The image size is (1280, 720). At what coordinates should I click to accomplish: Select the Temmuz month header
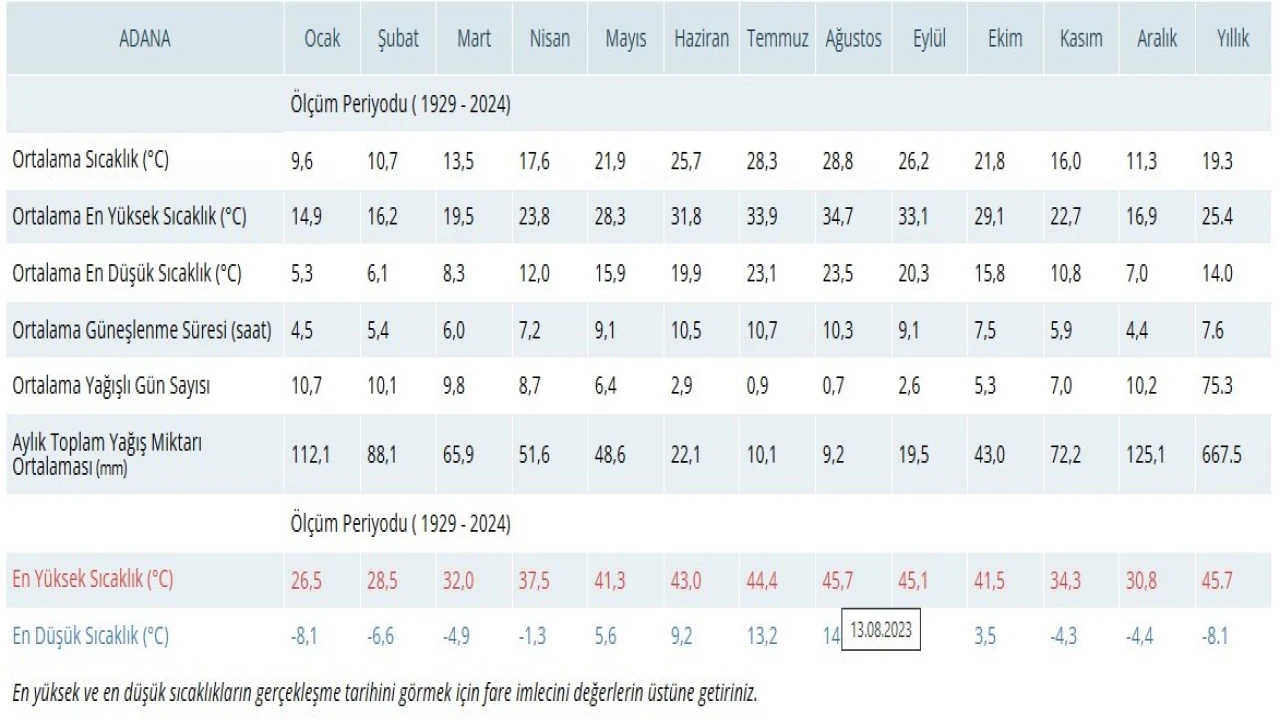[x=777, y=39]
